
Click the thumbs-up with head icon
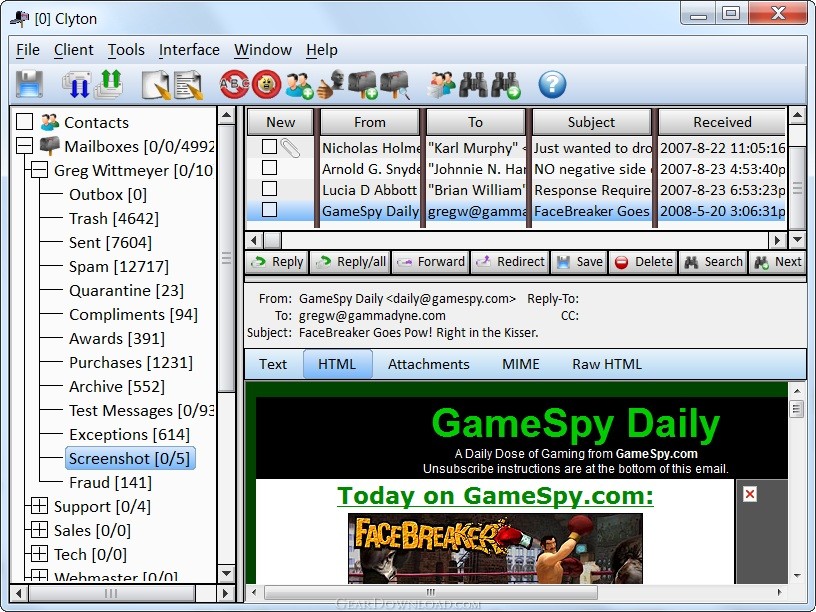click(330, 84)
